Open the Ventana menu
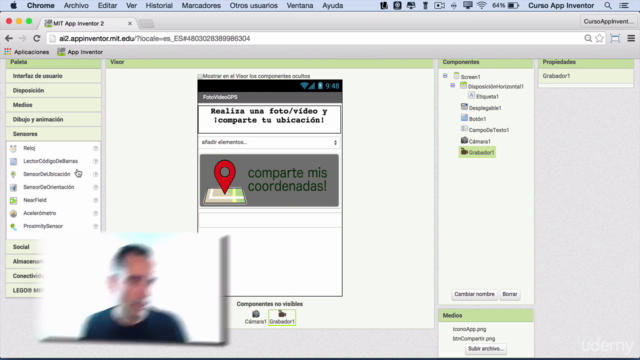Image resolution: width=640 pixels, height=360 pixels. [x=300, y=6]
